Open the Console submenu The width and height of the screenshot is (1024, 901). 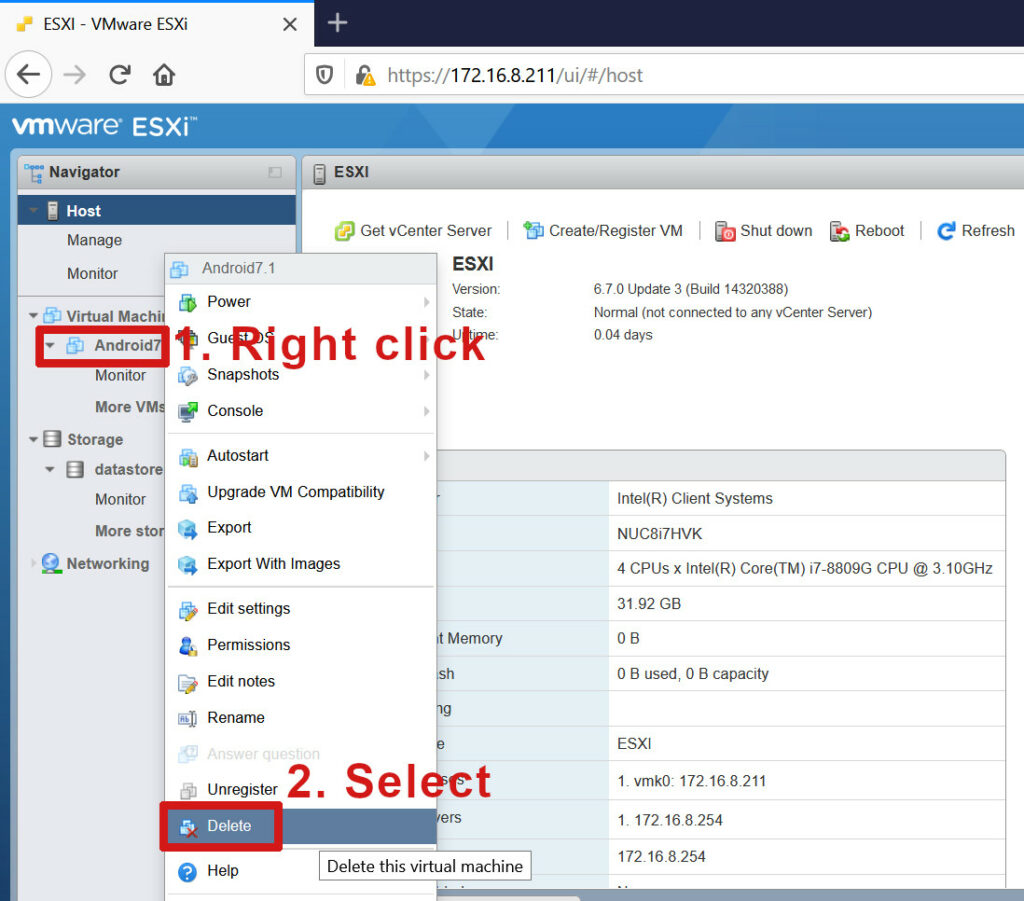301,411
